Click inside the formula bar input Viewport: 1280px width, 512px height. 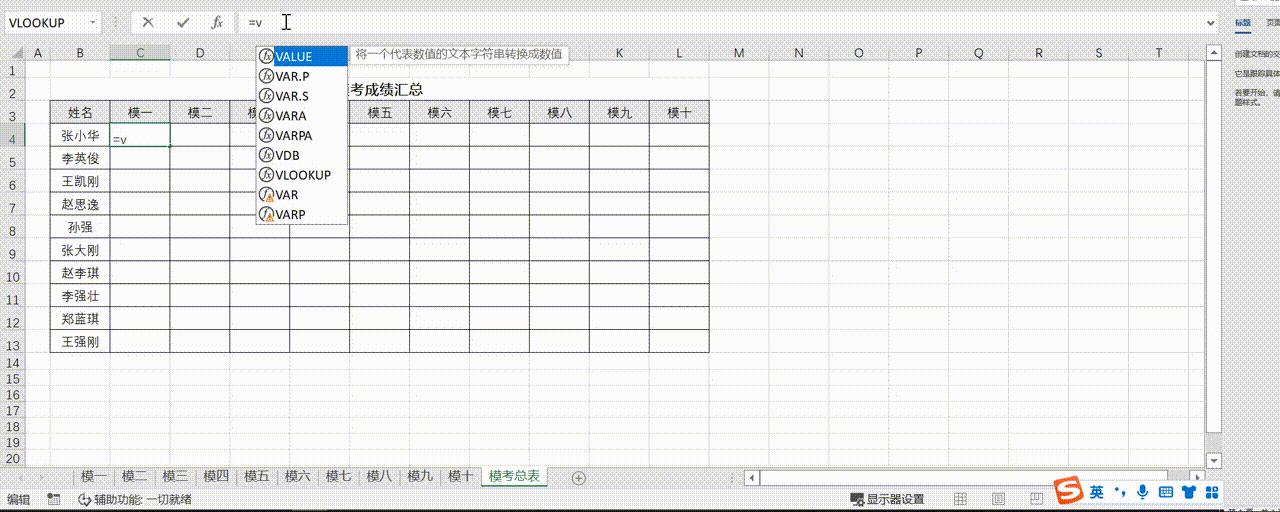click(720, 22)
